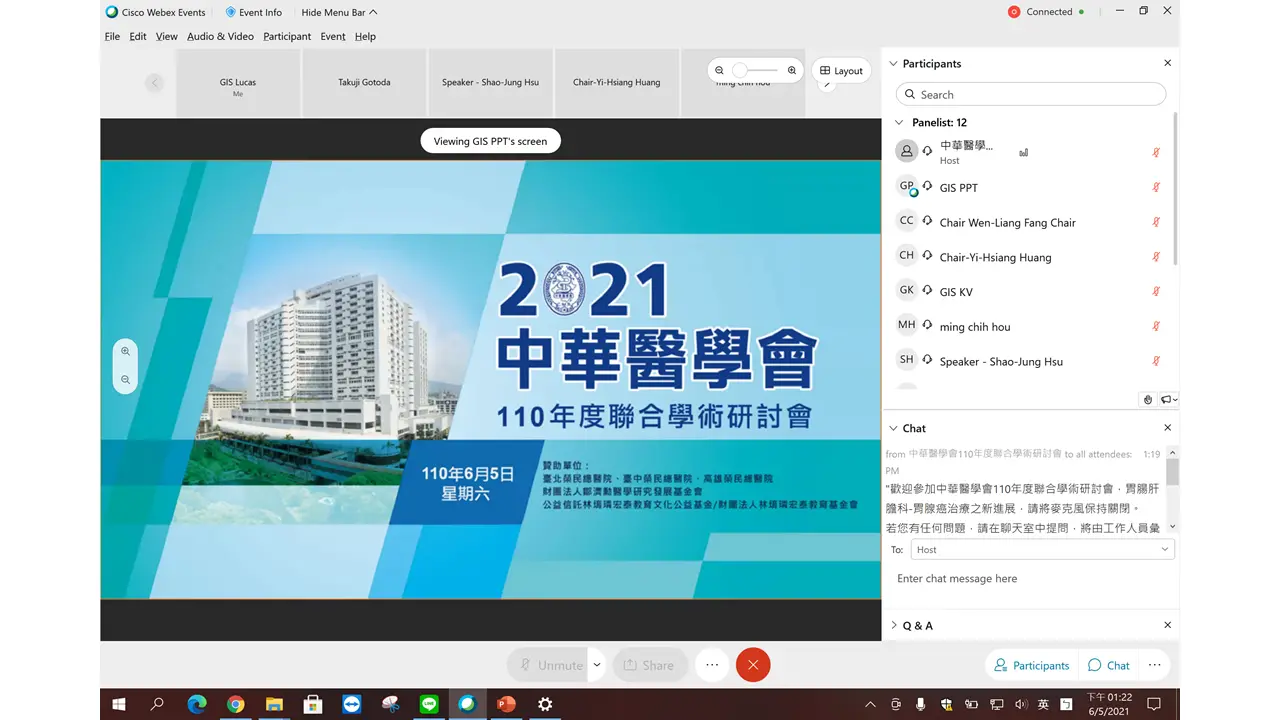This screenshot has height=720, width=1280.
Task: Adjust the thumbnail zoom slider
Action: point(741,70)
